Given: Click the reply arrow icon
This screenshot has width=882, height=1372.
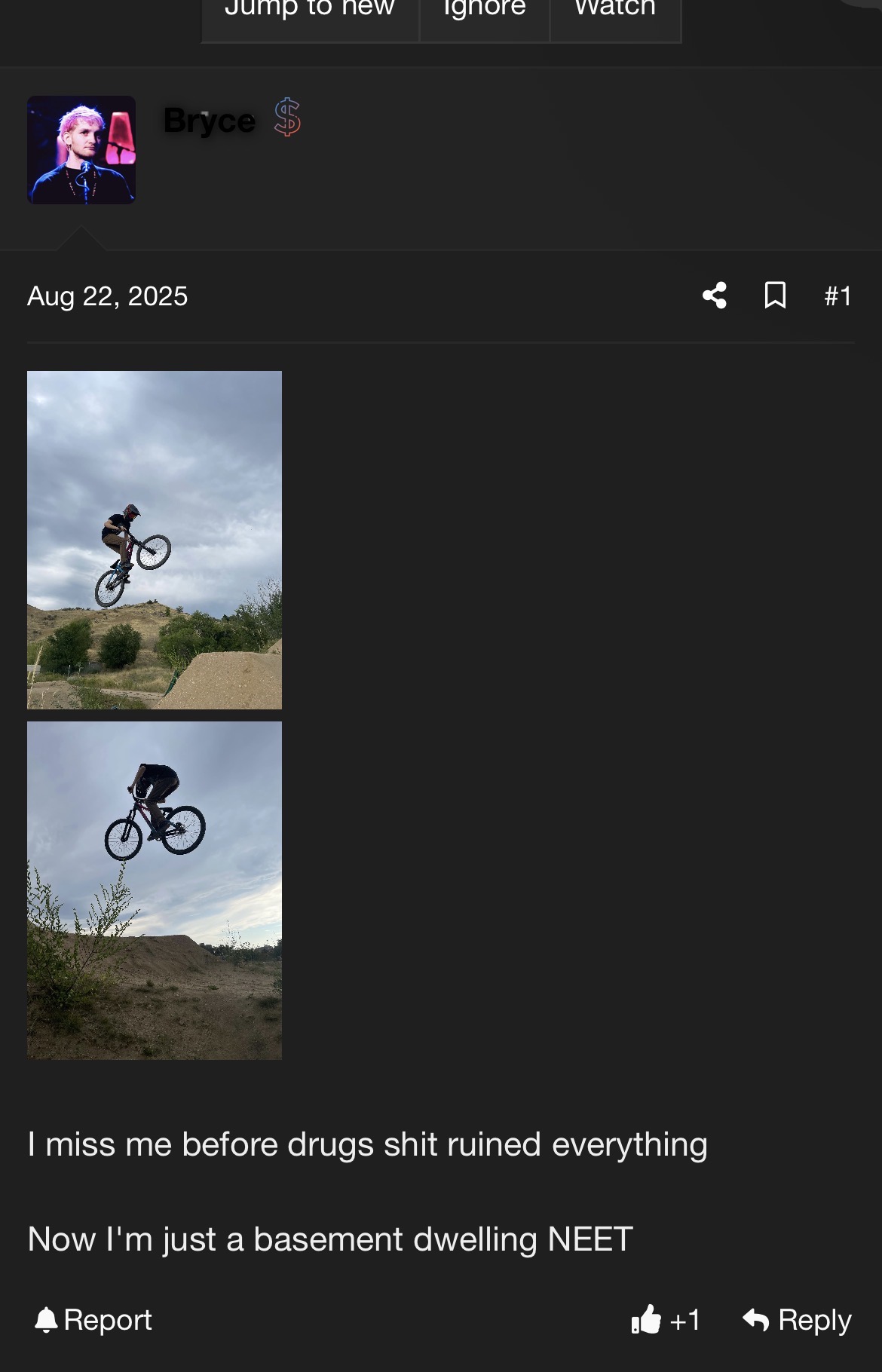Looking at the screenshot, I should (755, 1320).
